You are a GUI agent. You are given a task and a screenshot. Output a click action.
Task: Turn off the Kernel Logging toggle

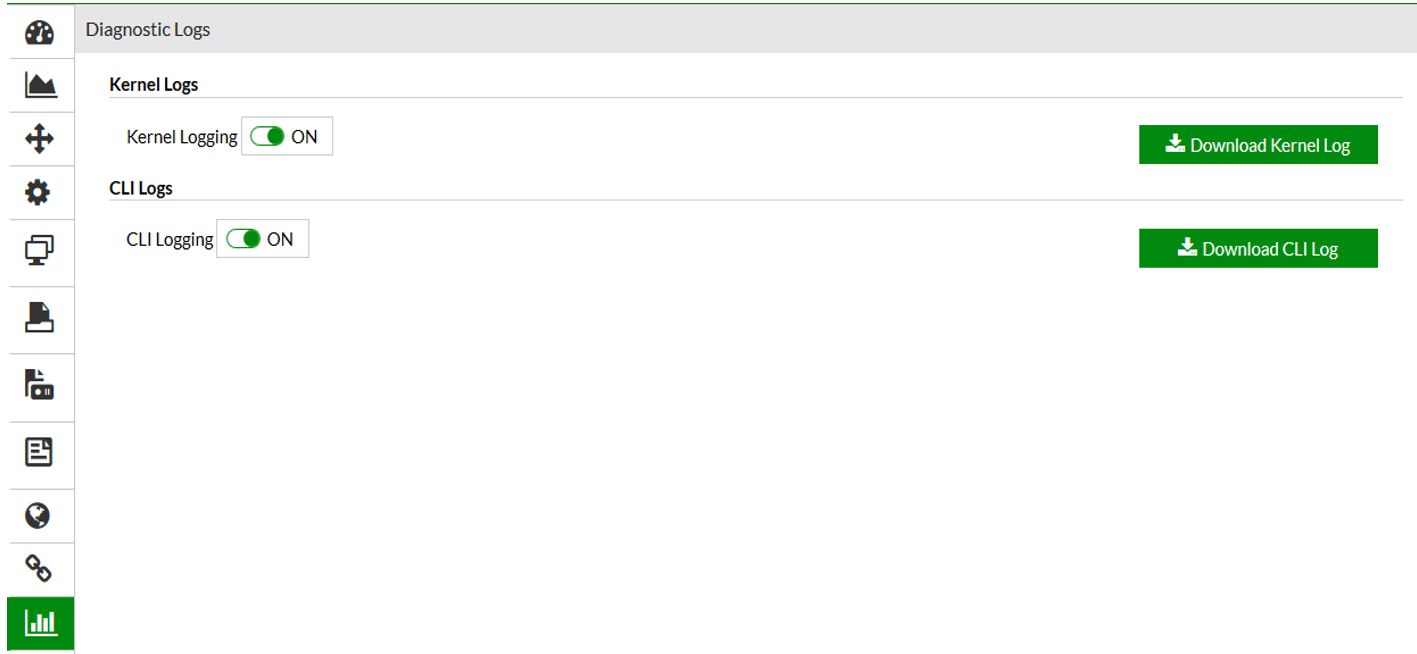[x=267, y=137]
